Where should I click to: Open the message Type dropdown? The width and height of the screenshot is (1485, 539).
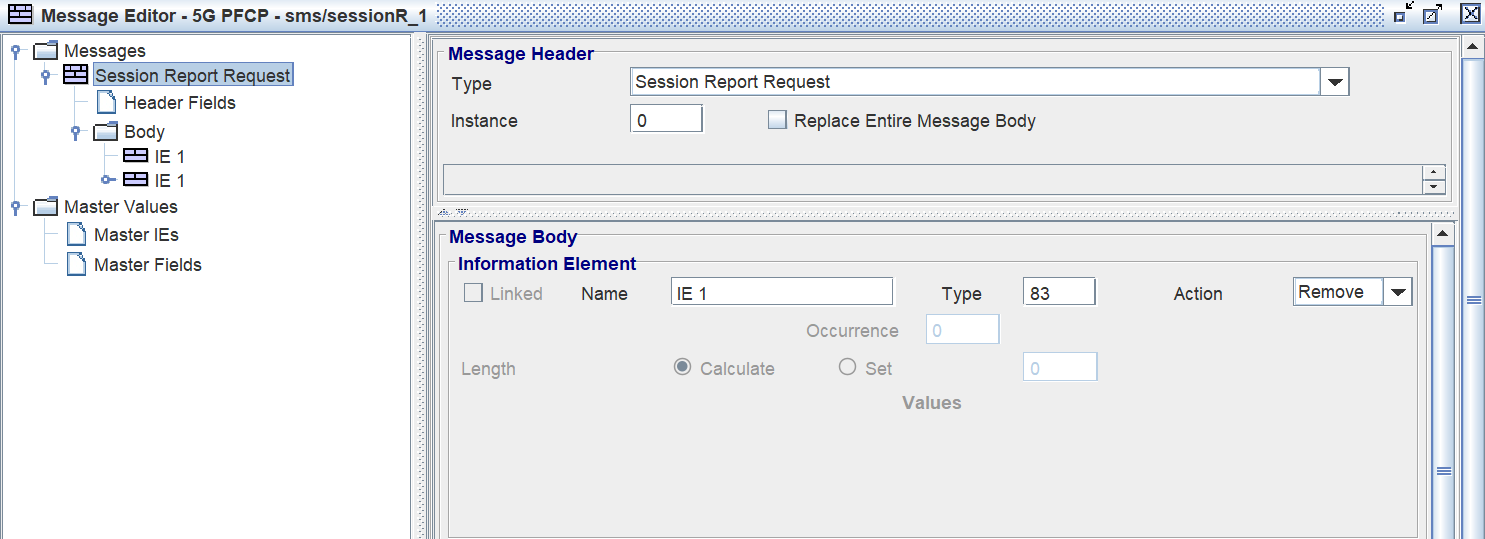click(x=1335, y=83)
